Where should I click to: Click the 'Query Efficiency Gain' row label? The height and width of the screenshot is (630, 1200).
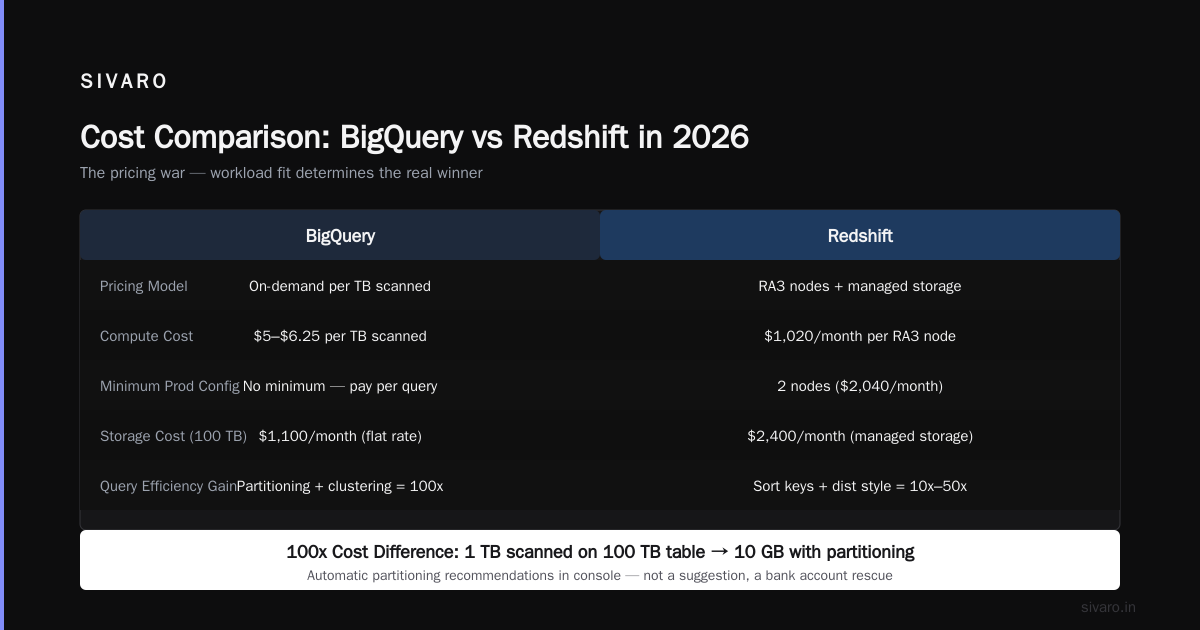coord(169,486)
